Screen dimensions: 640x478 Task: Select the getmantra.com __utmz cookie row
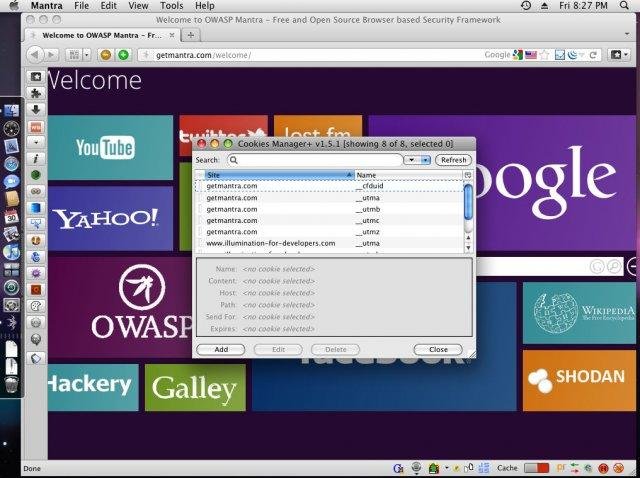(x=329, y=232)
